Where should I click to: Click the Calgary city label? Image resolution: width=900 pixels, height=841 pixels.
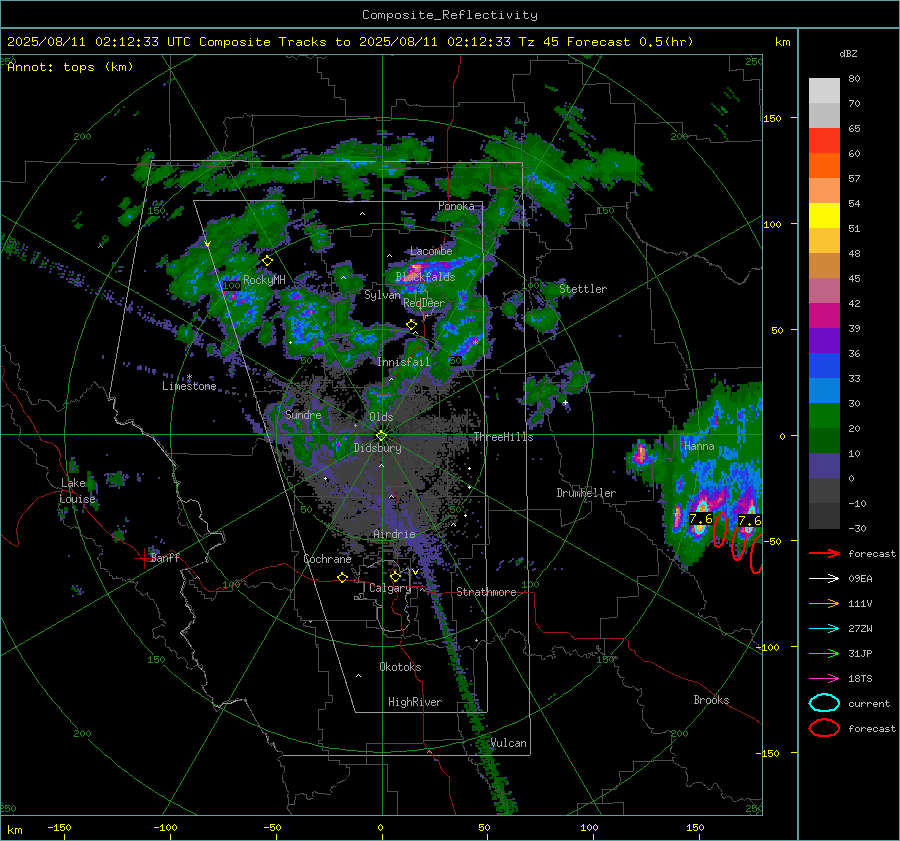tap(390, 588)
